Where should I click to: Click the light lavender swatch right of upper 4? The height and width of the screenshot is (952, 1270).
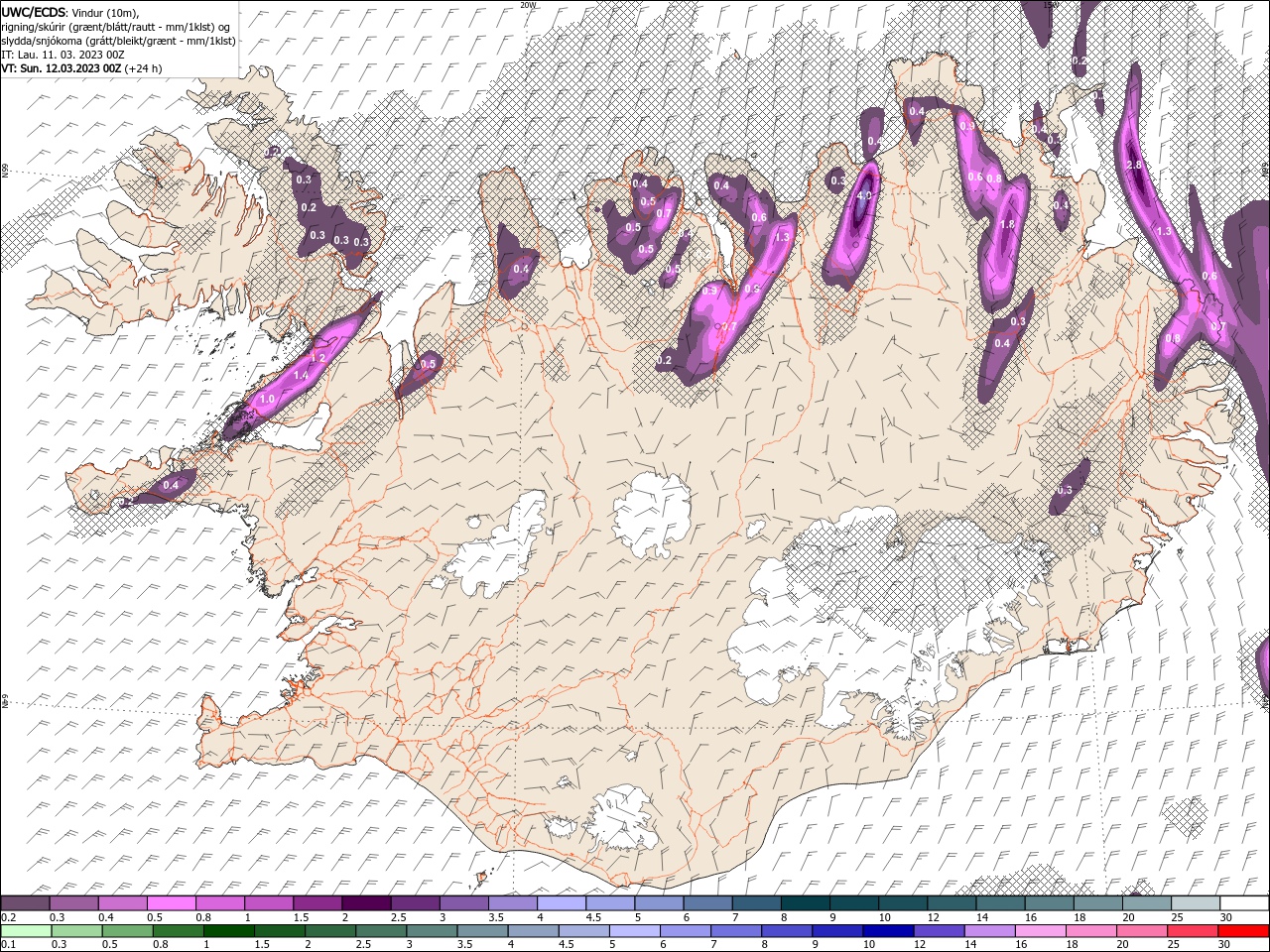click(562, 903)
